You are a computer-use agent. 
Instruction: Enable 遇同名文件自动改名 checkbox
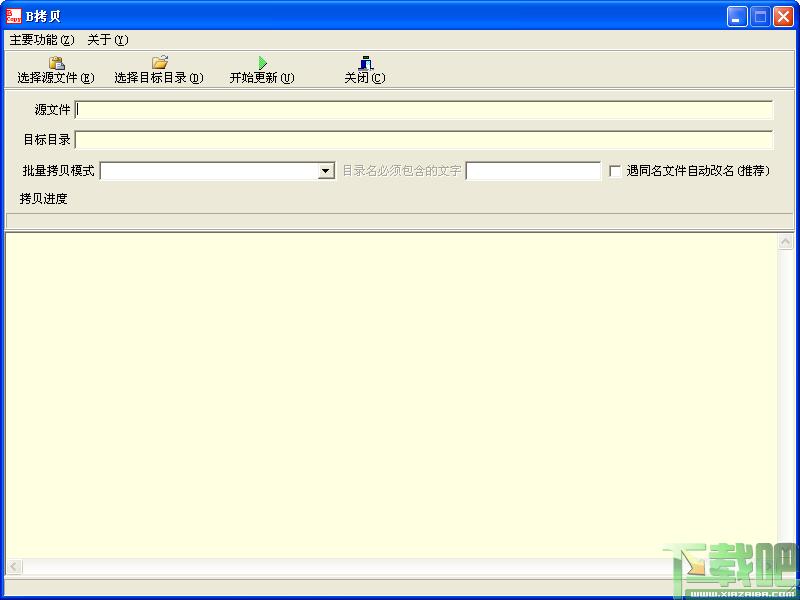615,171
